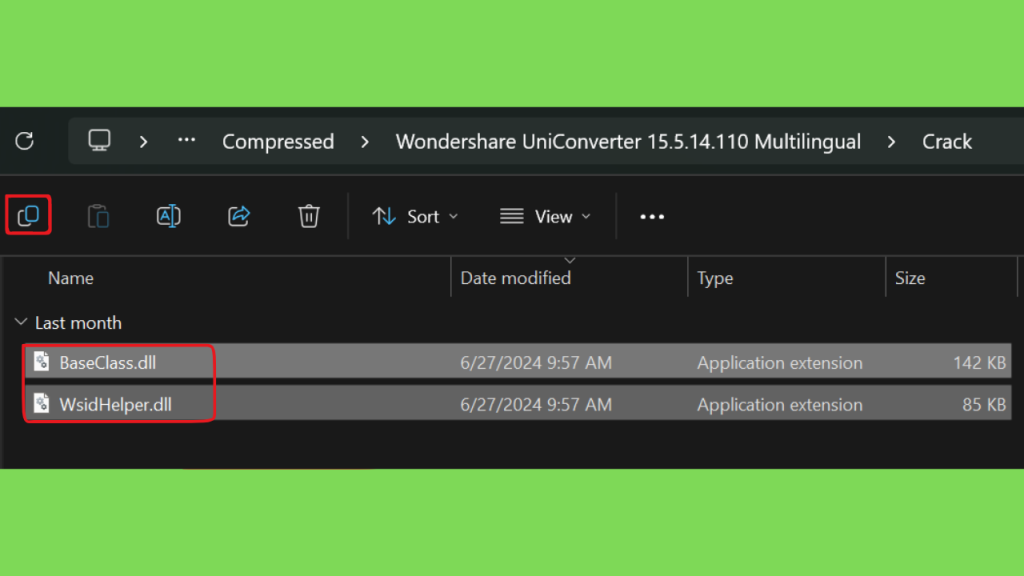
Task: Sort by the Name column header
Action: coord(71,278)
